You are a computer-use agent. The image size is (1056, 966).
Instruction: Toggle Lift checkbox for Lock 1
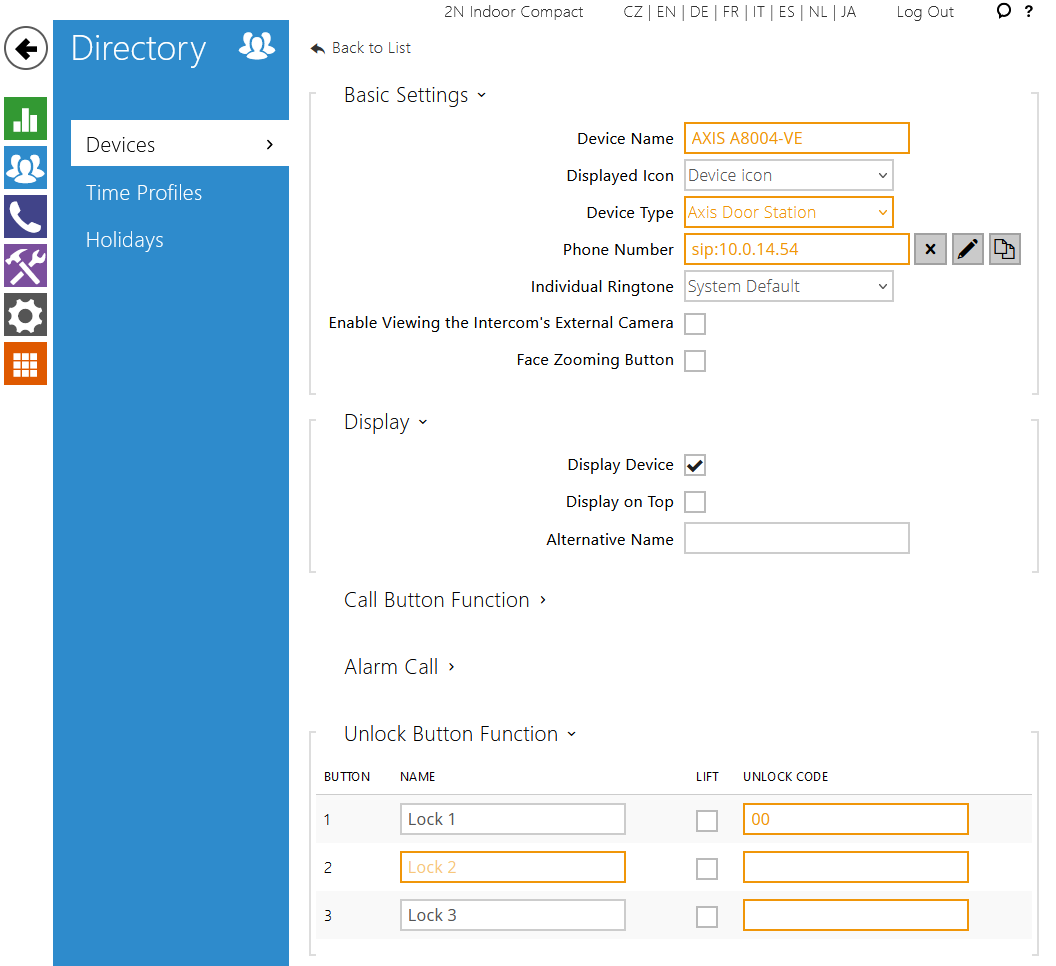[706, 820]
